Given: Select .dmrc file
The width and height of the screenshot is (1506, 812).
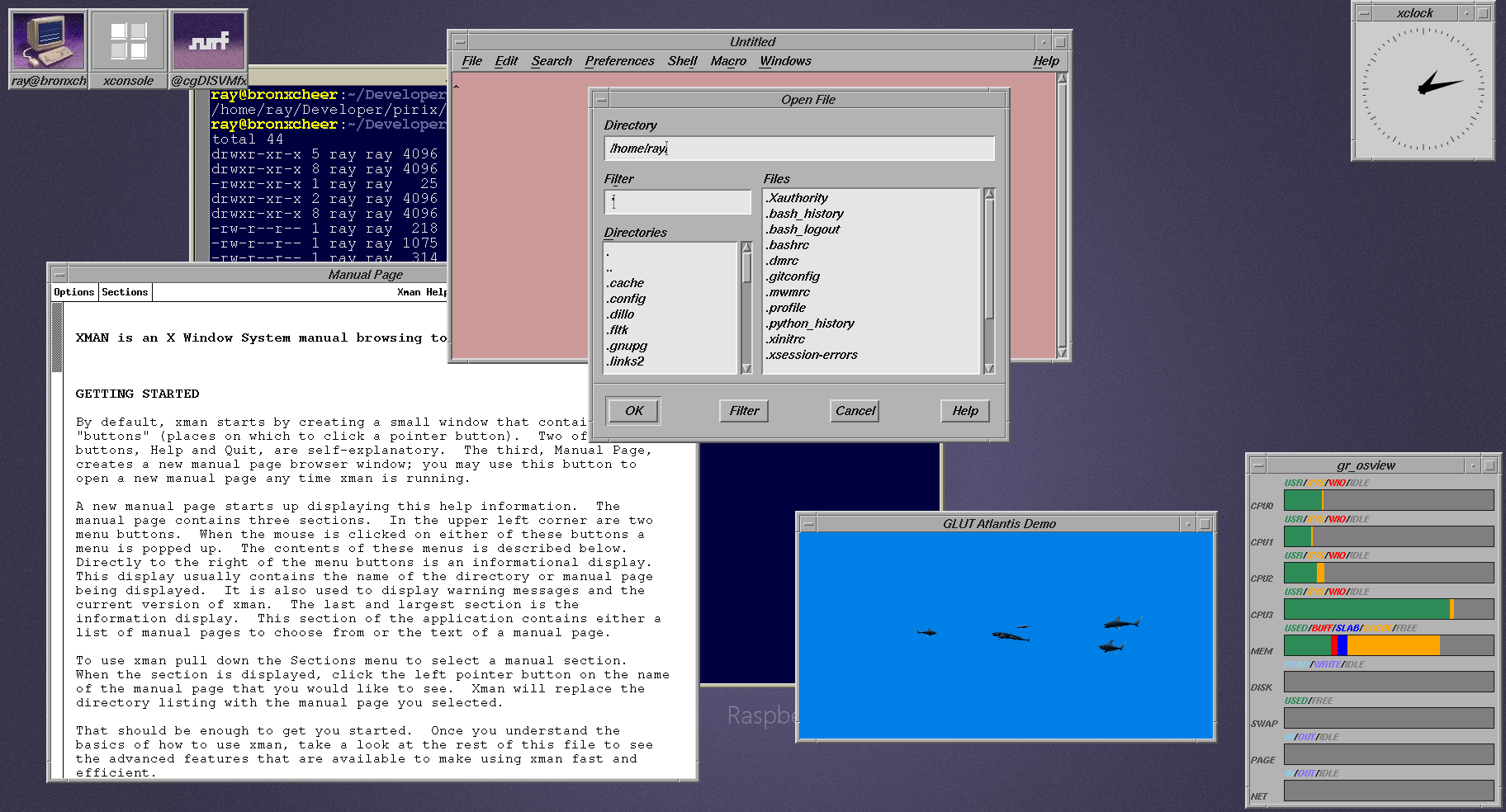Looking at the screenshot, I should [x=871, y=261].
